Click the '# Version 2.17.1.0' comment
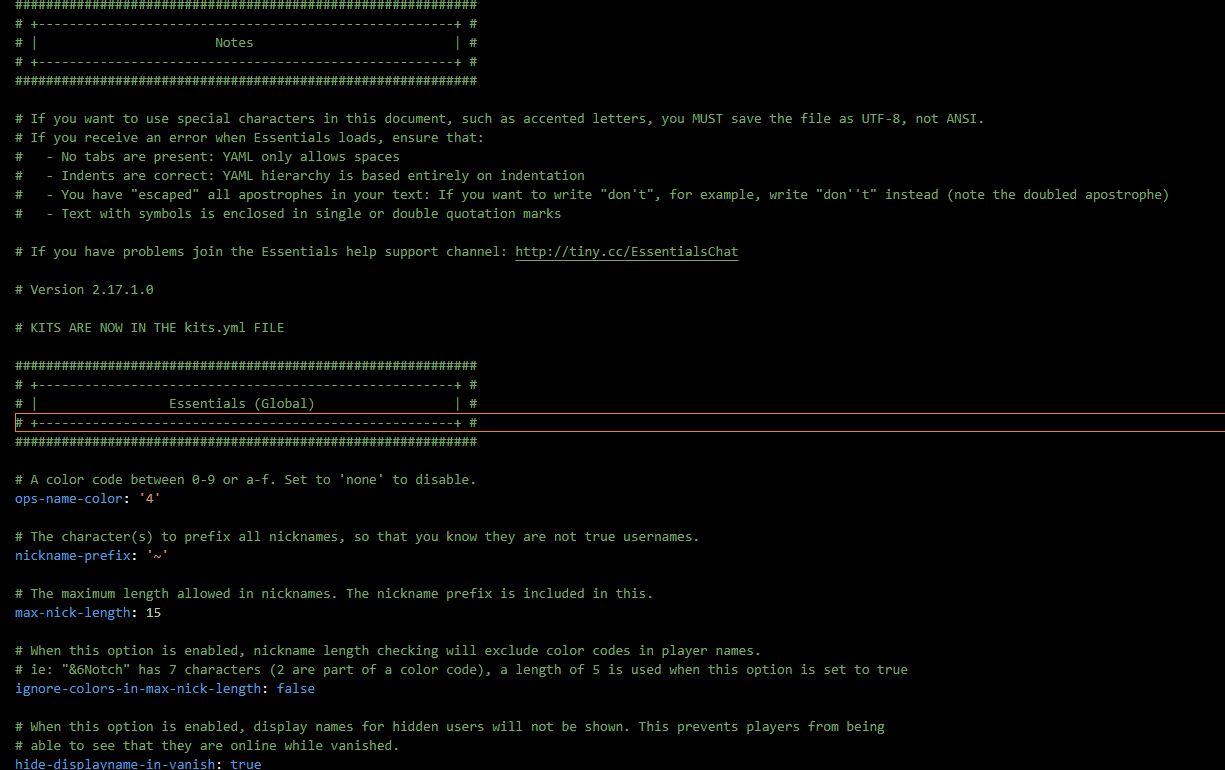The height and width of the screenshot is (770, 1225). 84,290
